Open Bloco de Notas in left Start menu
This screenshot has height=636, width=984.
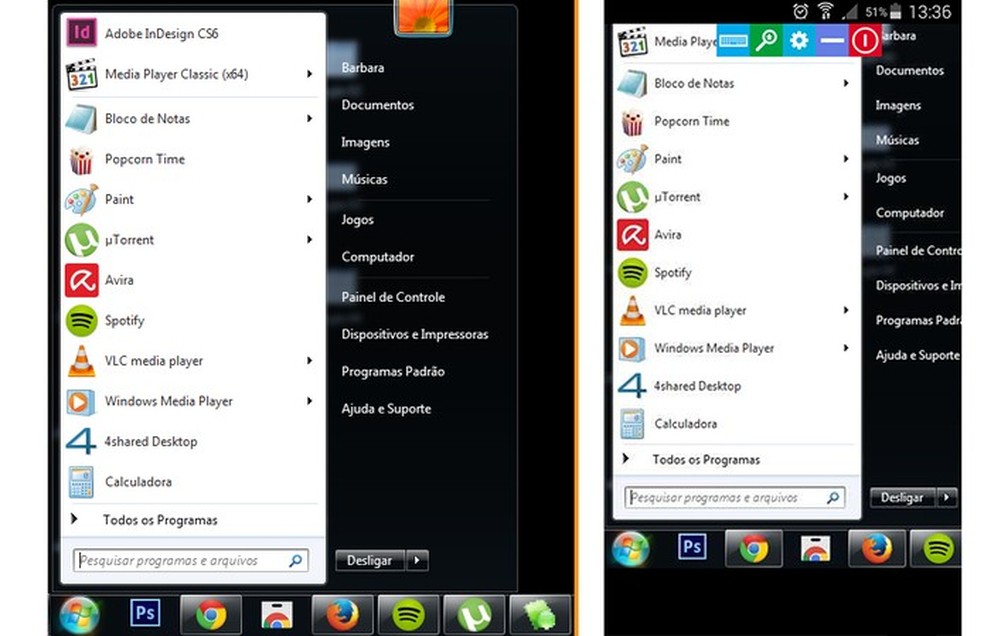coord(193,119)
